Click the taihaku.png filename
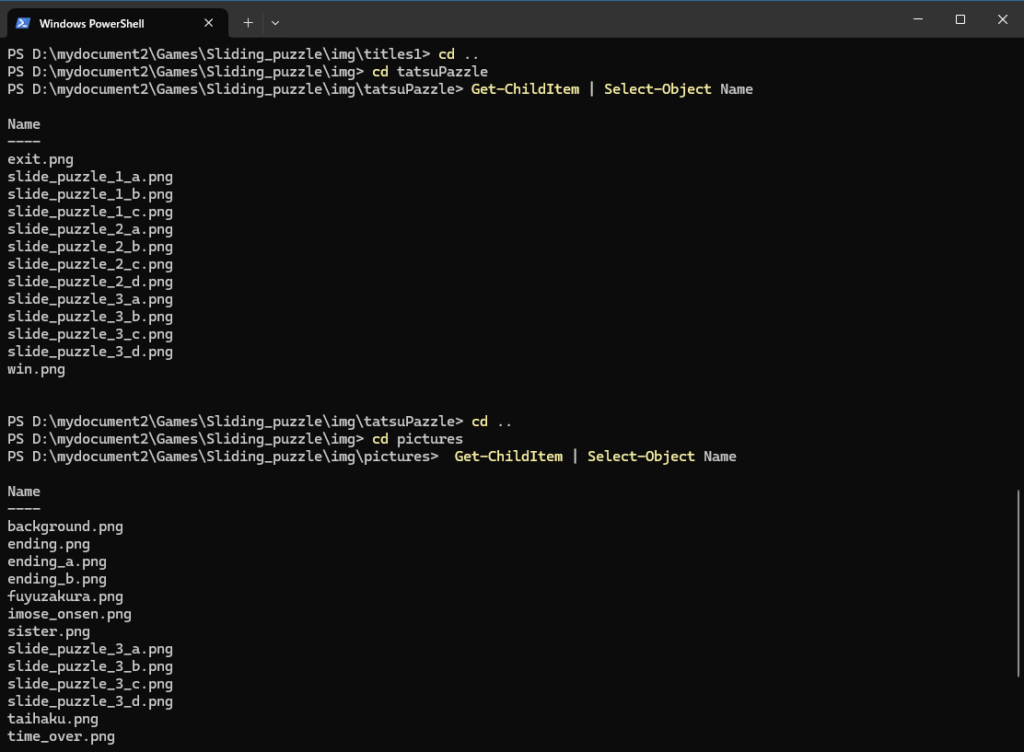The image size is (1024, 752). click(52, 719)
